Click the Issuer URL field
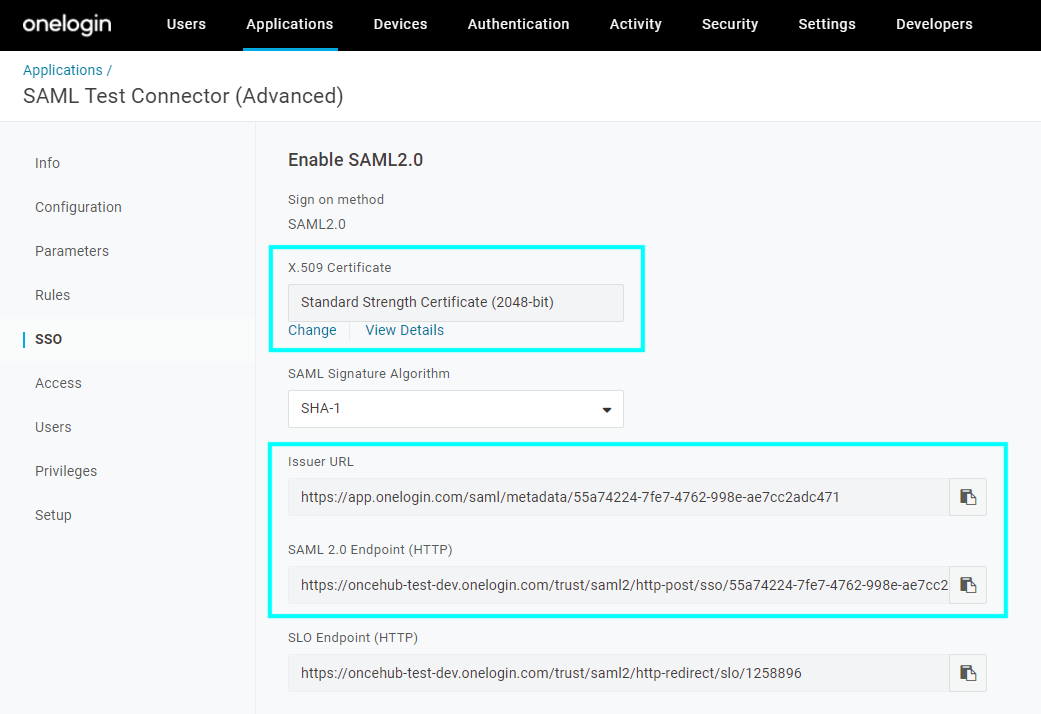1041x714 pixels. pyautogui.click(x=618, y=497)
